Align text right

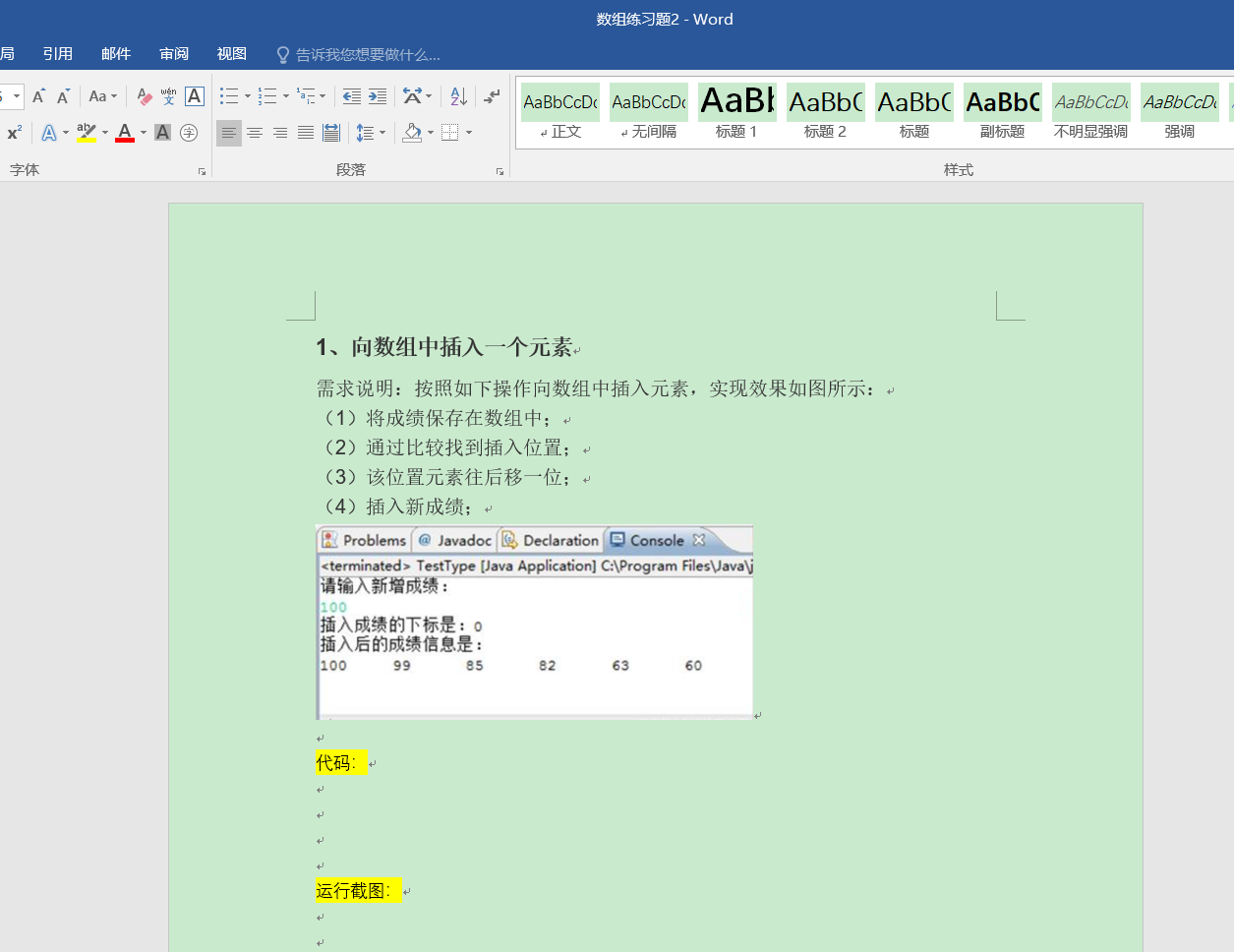280,132
